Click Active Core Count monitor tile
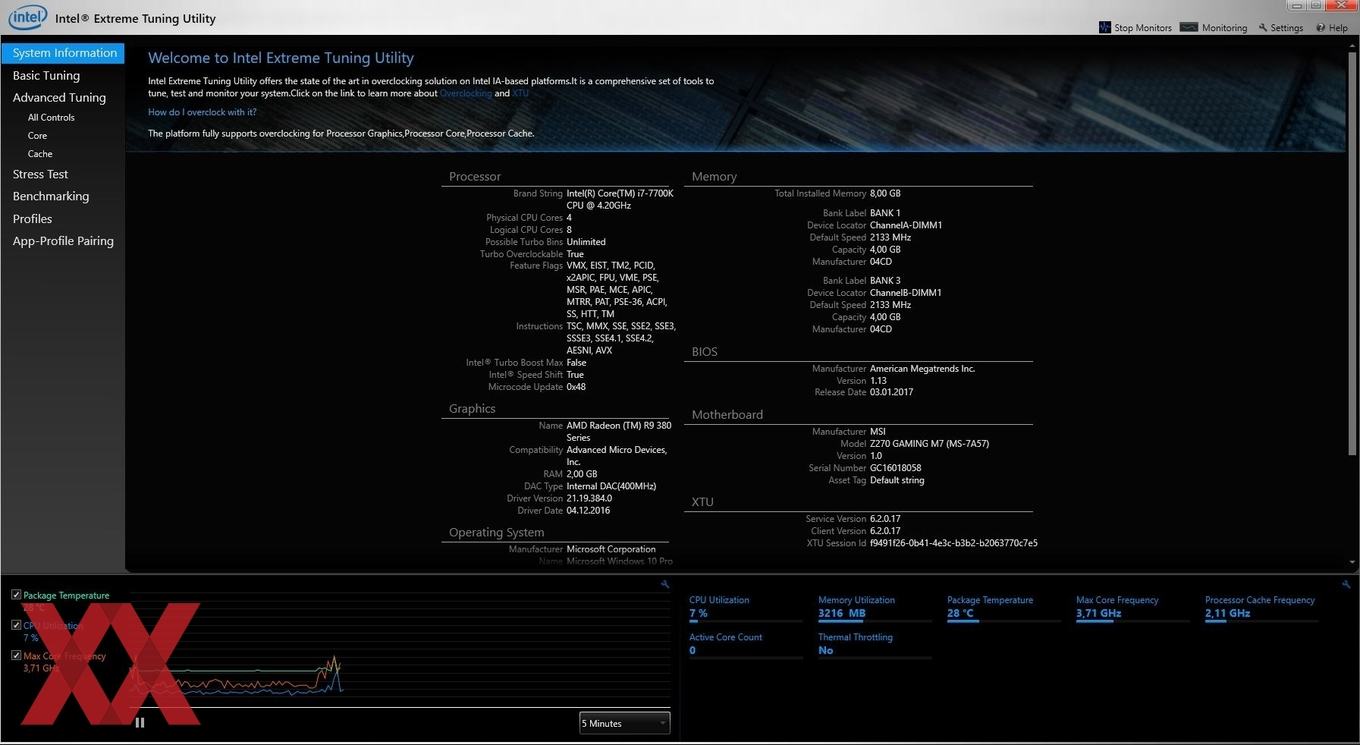This screenshot has width=1360, height=745. click(745, 645)
